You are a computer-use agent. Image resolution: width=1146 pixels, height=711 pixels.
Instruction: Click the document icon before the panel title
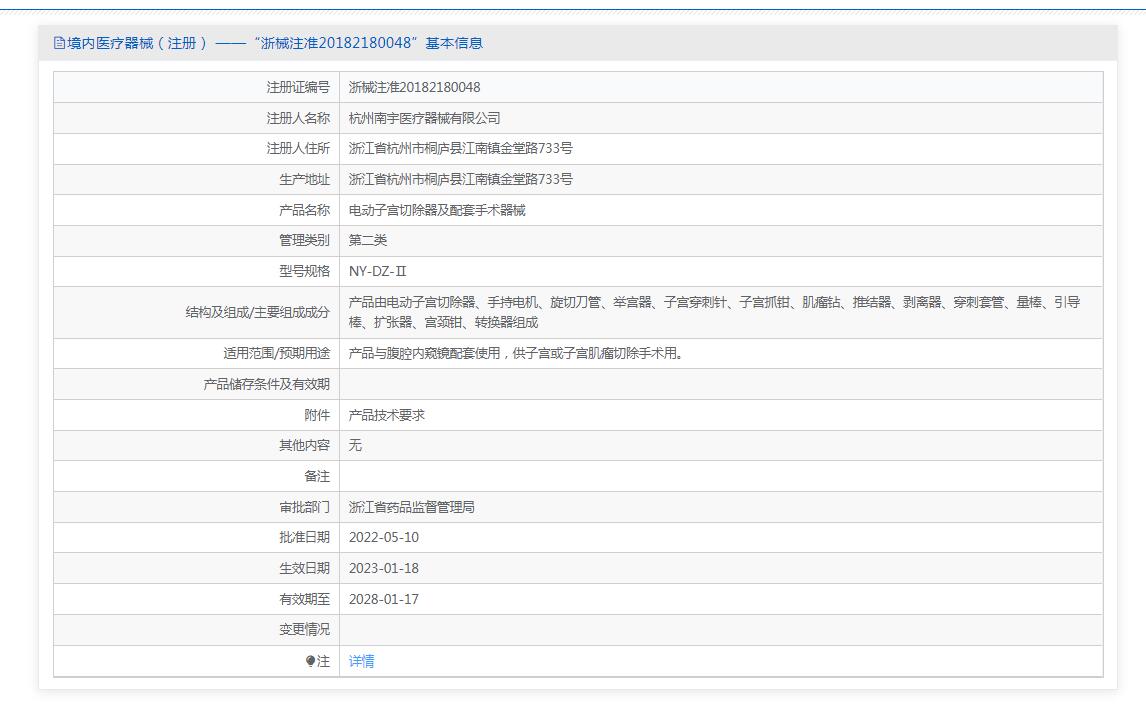(59, 43)
